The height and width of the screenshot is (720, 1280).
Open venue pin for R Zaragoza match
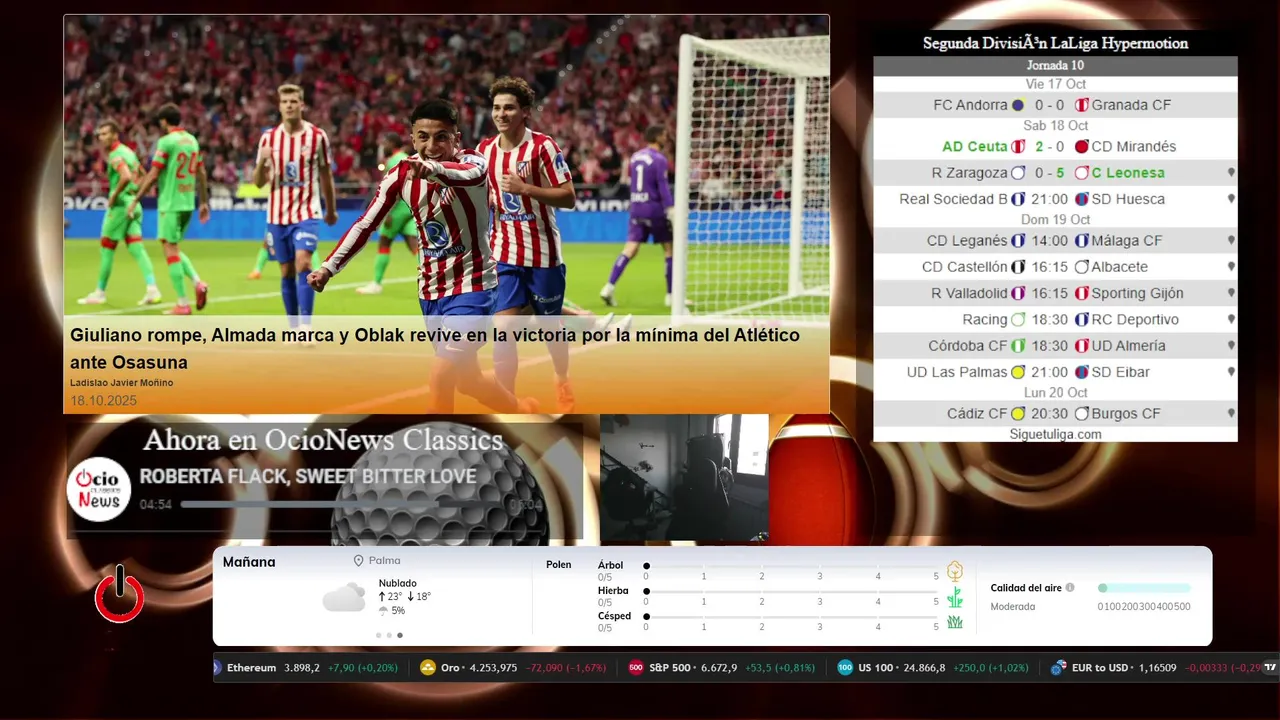coord(1231,173)
